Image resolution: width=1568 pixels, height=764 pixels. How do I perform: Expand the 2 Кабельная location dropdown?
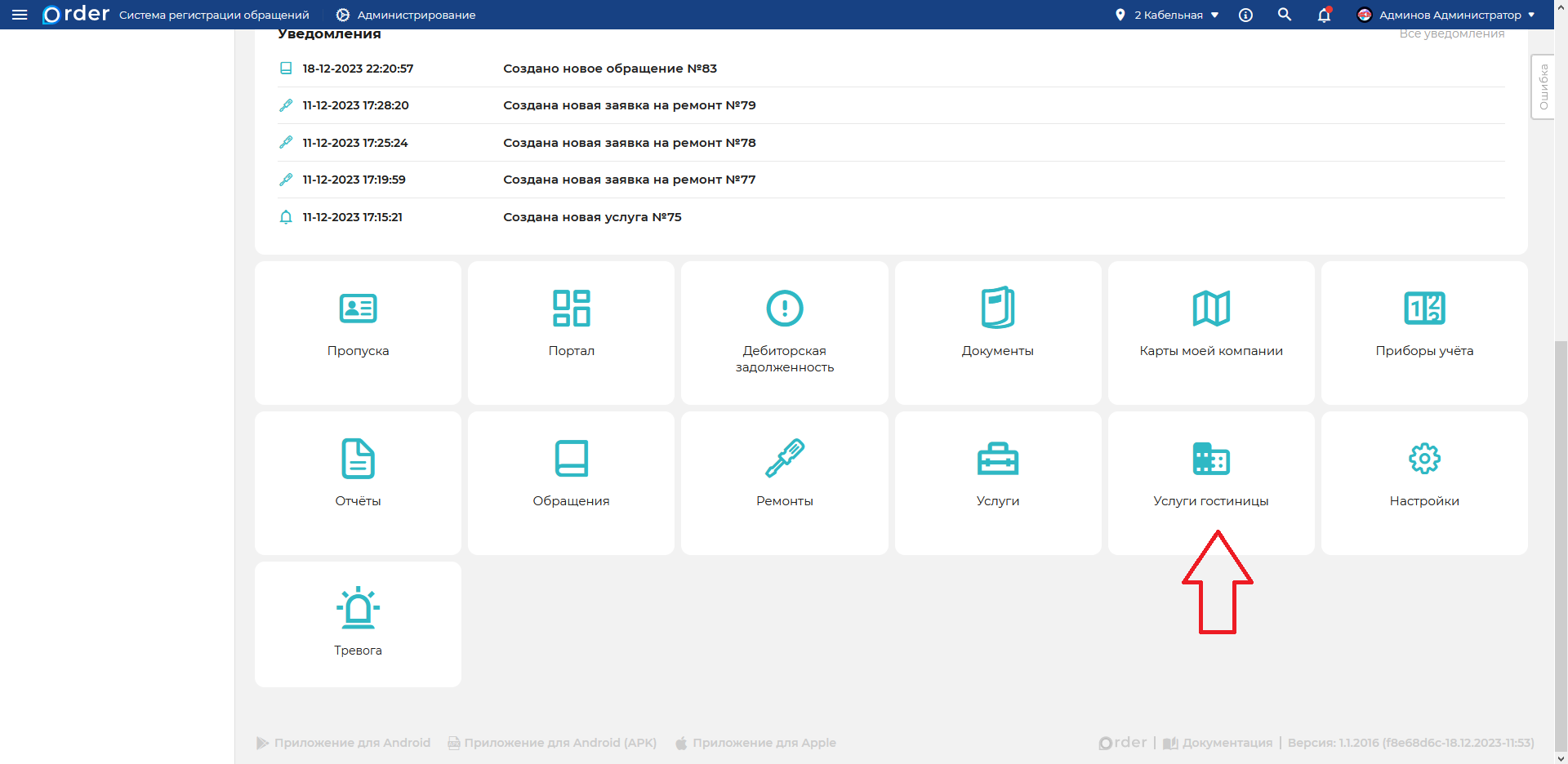tap(1168, 15)
